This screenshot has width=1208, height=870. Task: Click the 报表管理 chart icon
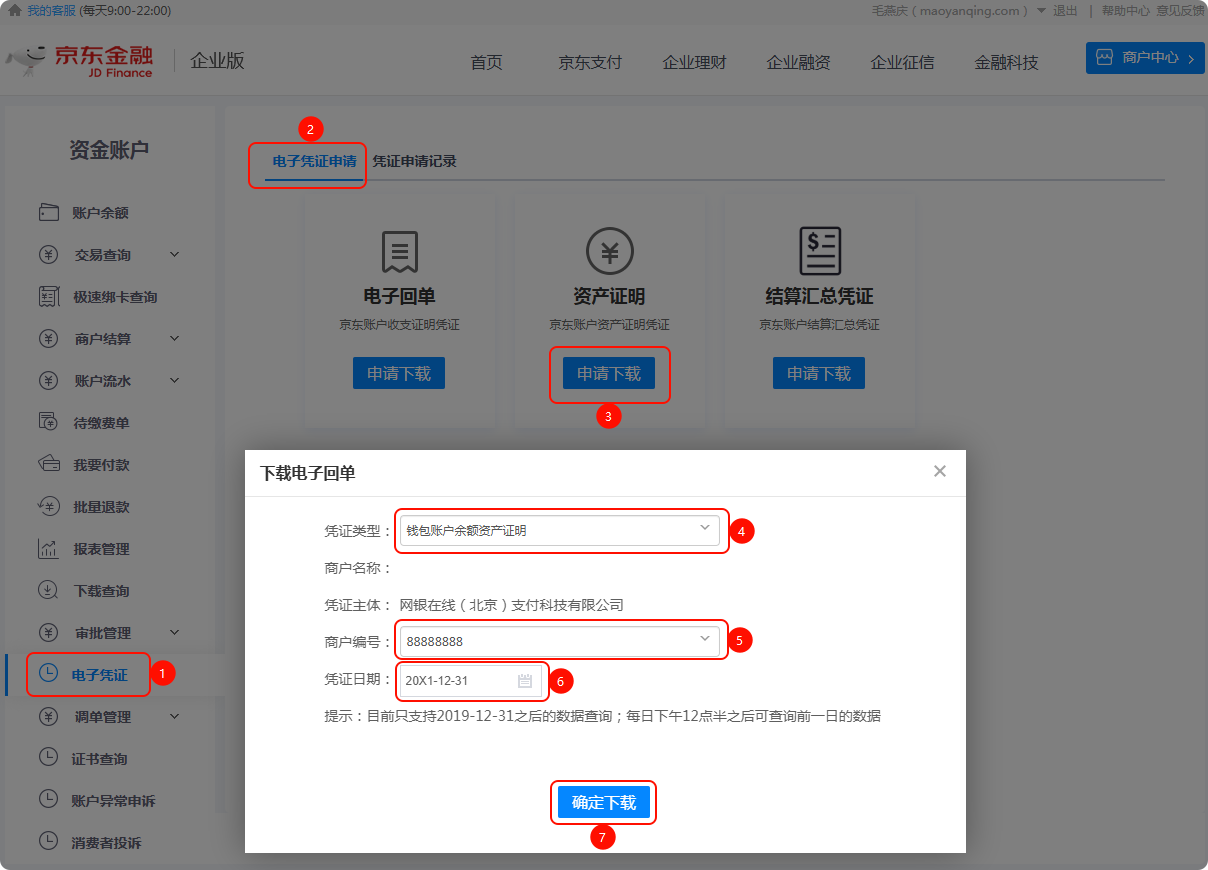[x=48, y=549]
